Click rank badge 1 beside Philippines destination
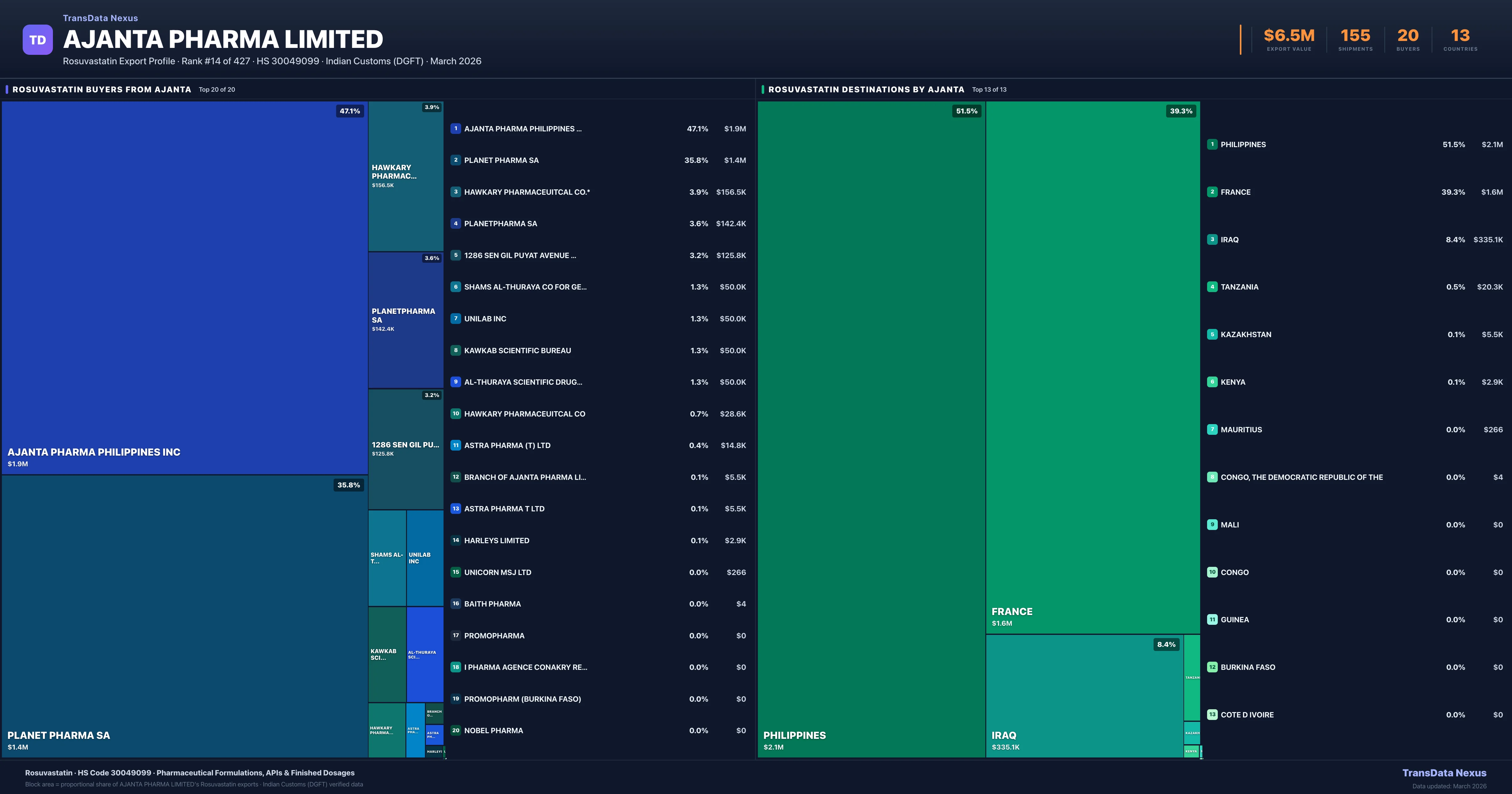Viewport: 1512px width, 794px height. [1212, 145]
